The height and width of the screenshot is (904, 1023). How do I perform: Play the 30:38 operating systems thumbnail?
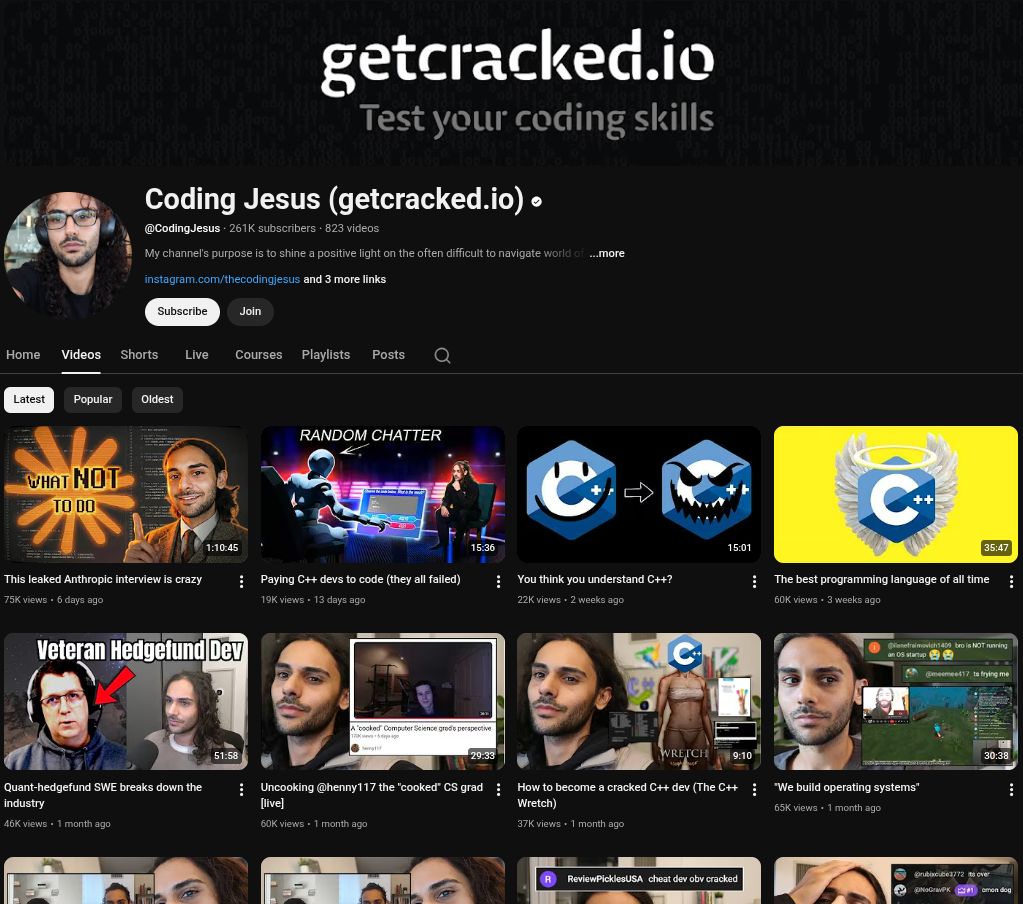click(896, 701)
